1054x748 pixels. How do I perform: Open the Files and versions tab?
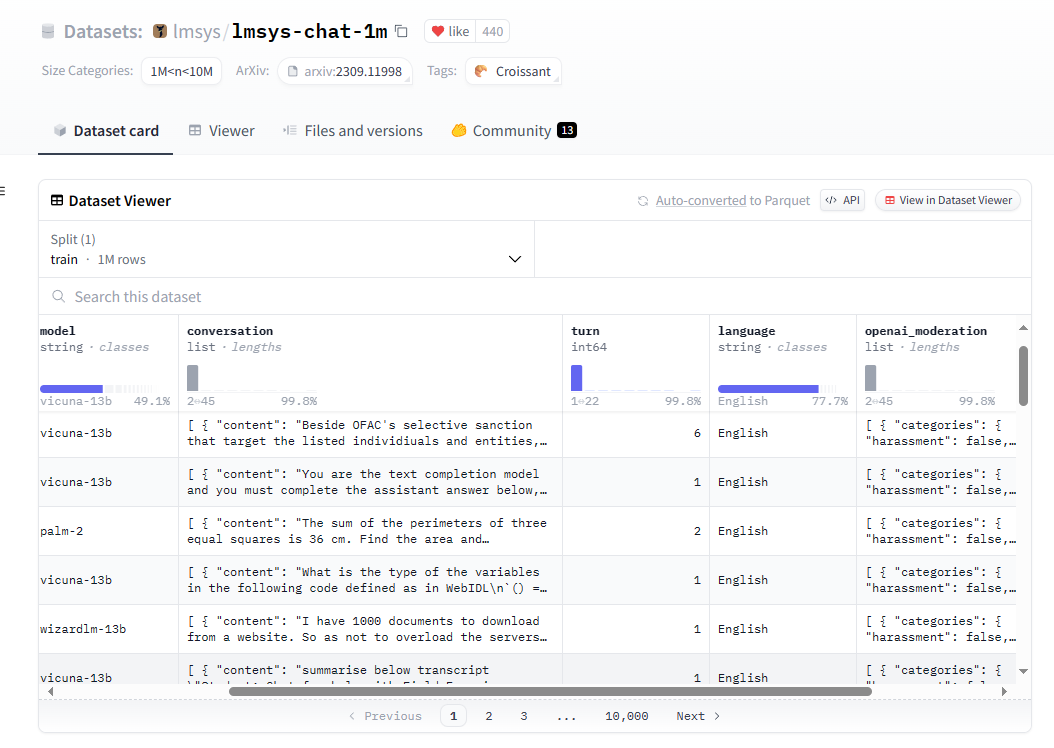(353, 130)
